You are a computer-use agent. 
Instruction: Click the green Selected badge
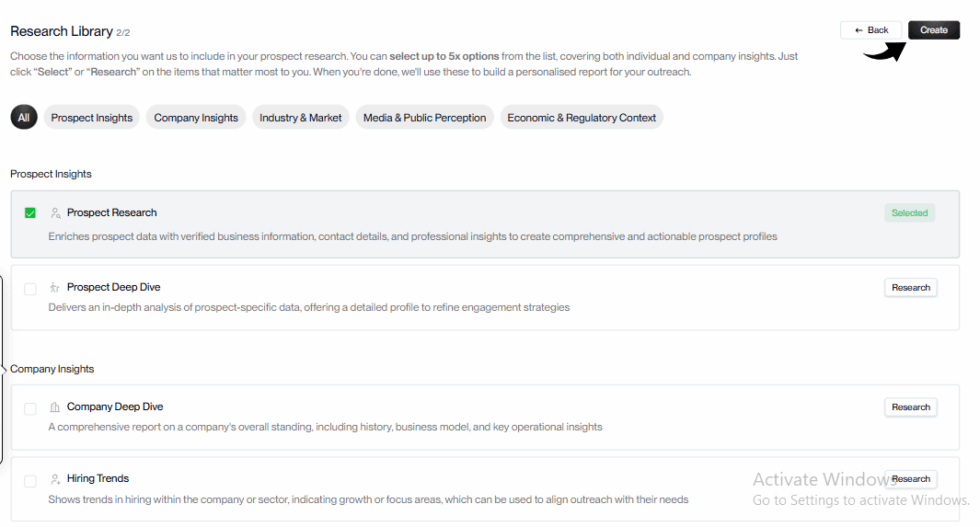tap(909, 213)
